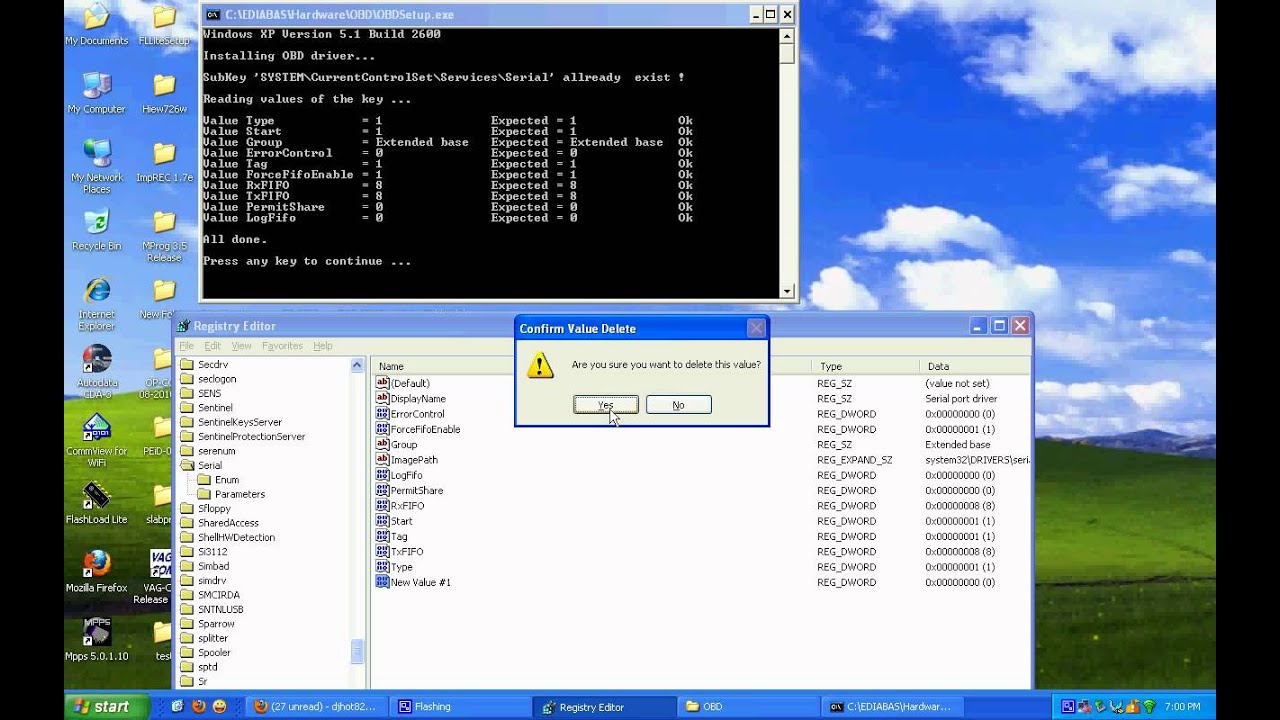1280x720 pixels.
Task: Confirm deletion with the Yes button
Action: [x=605, y=405]
